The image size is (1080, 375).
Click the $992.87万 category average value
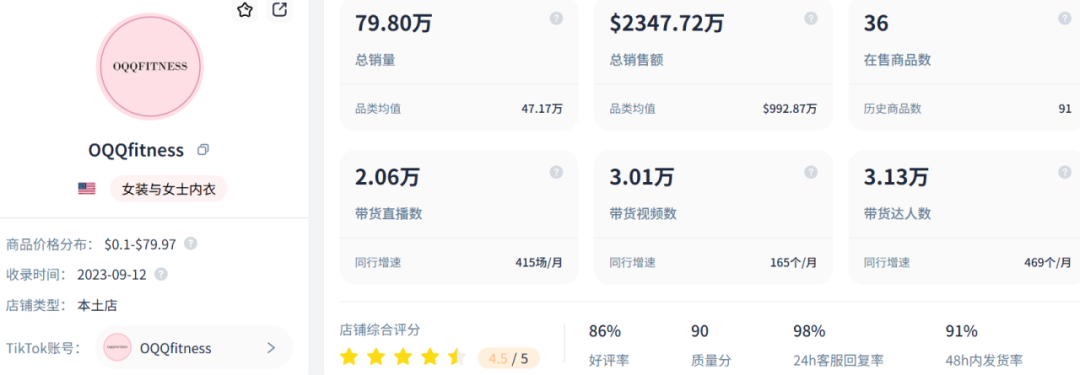790,109
